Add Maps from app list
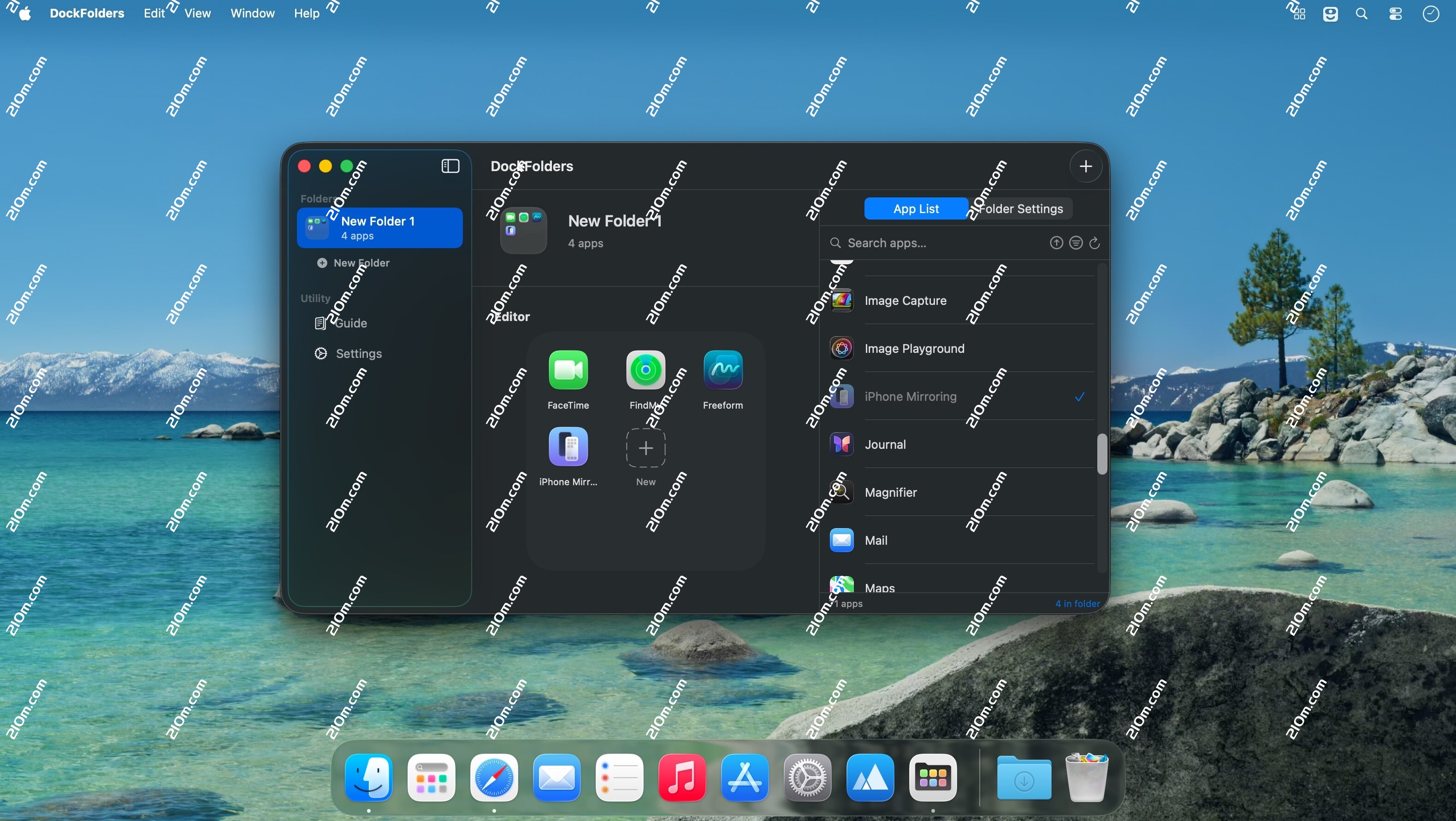 (x=961, y=583)
